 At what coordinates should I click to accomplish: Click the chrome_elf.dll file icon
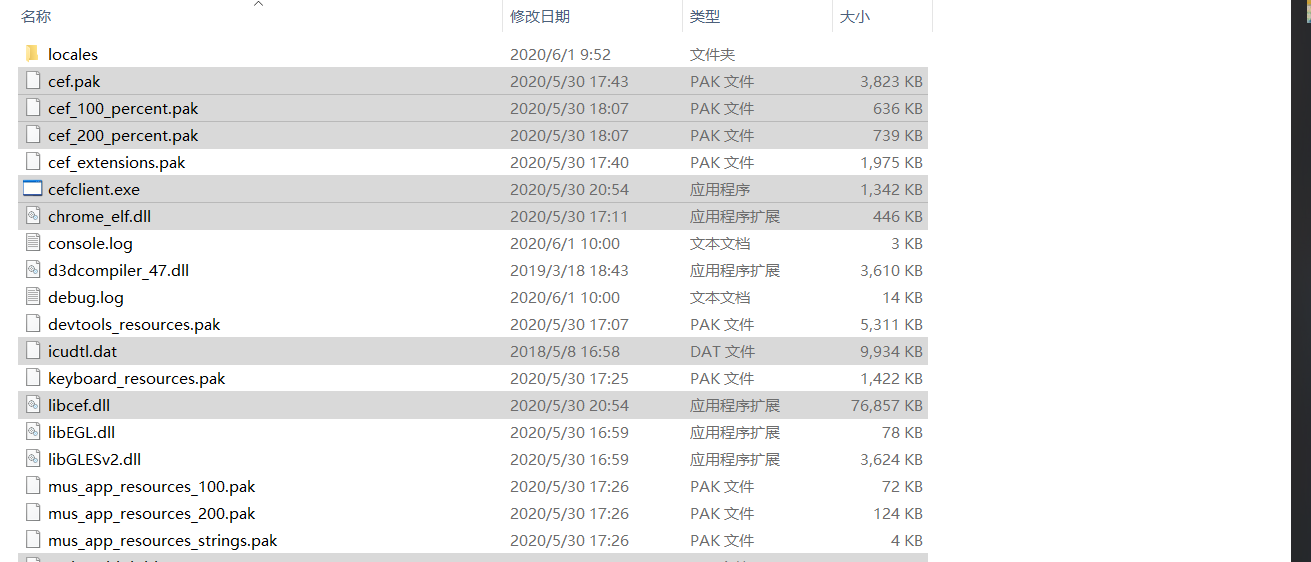32,216
